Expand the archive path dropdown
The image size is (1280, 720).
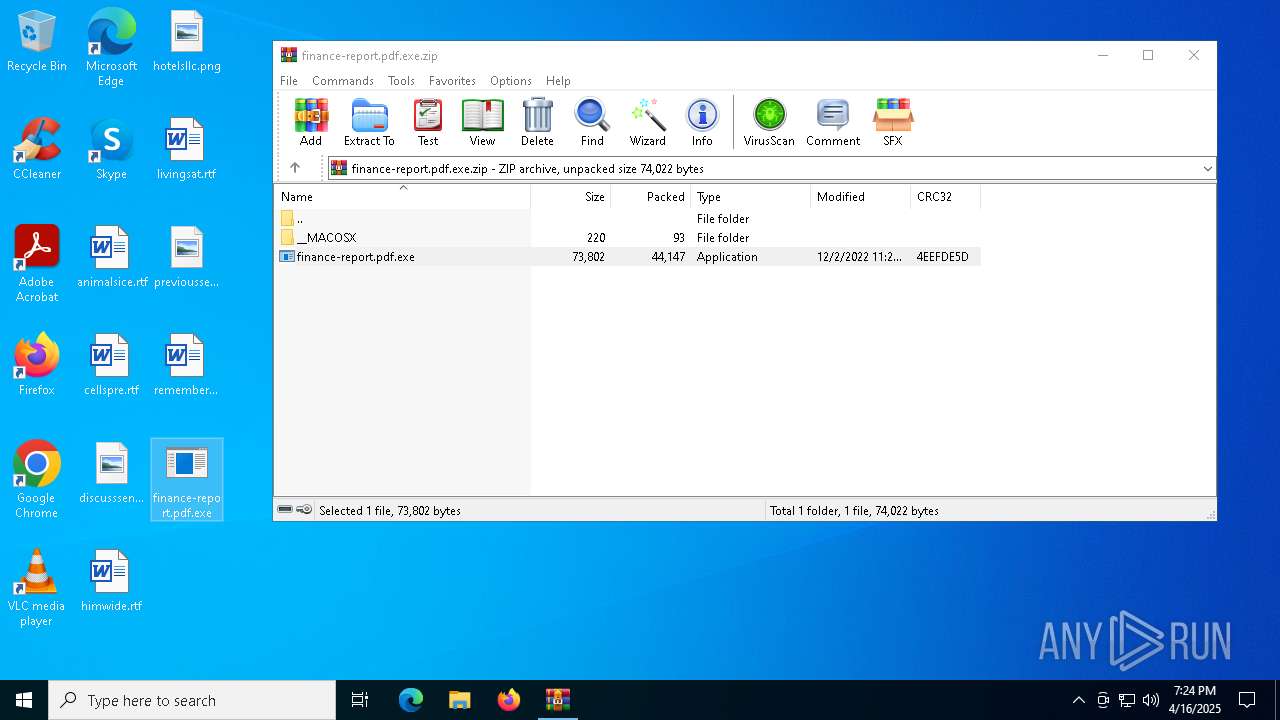[x=1207, y=169]
